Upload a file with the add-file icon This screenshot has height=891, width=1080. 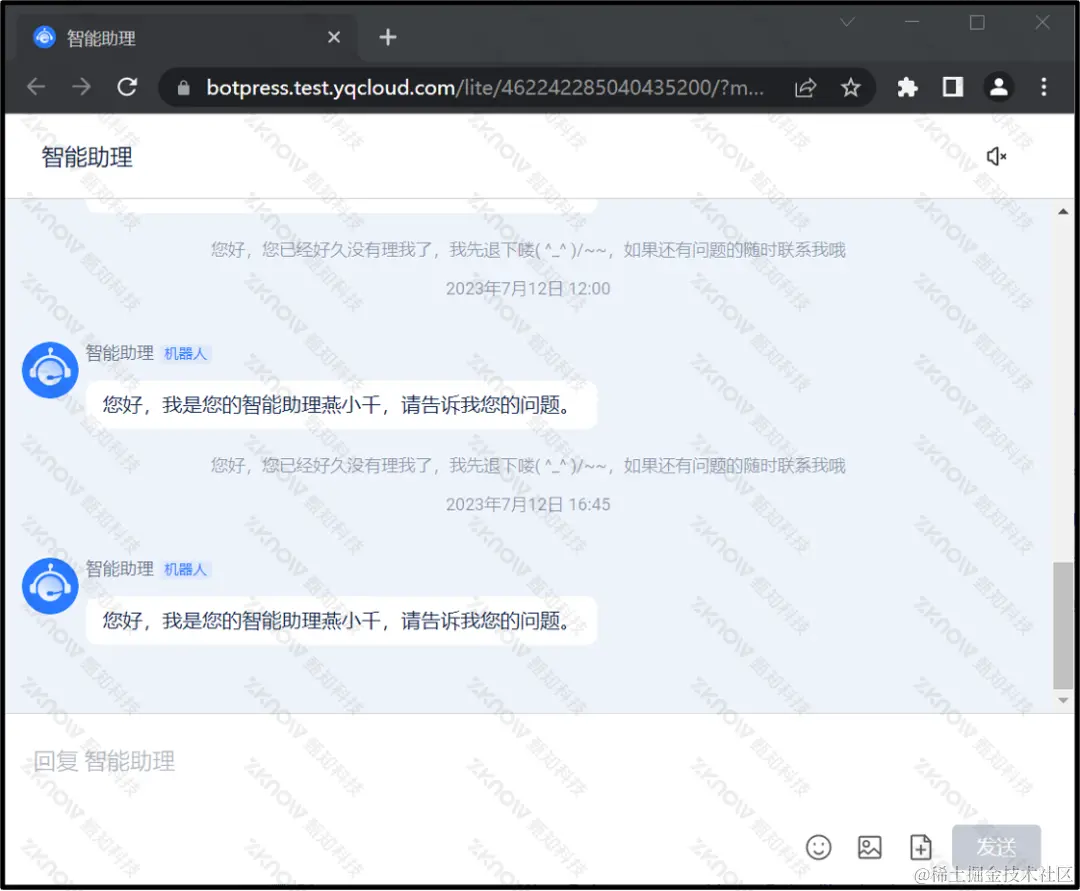pos(920,847)
